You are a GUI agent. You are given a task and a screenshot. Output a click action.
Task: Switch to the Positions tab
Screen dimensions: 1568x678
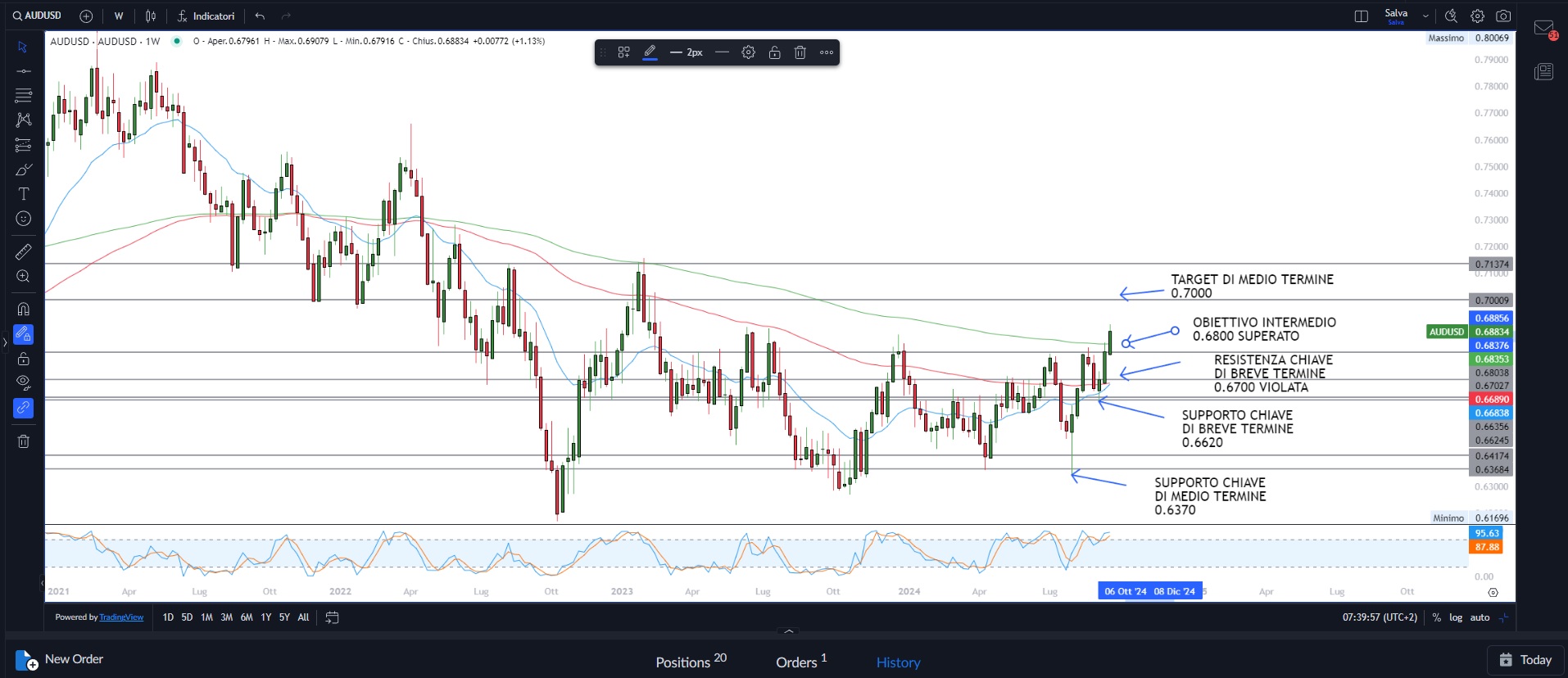pyautogui.click(x=691, y=662)
